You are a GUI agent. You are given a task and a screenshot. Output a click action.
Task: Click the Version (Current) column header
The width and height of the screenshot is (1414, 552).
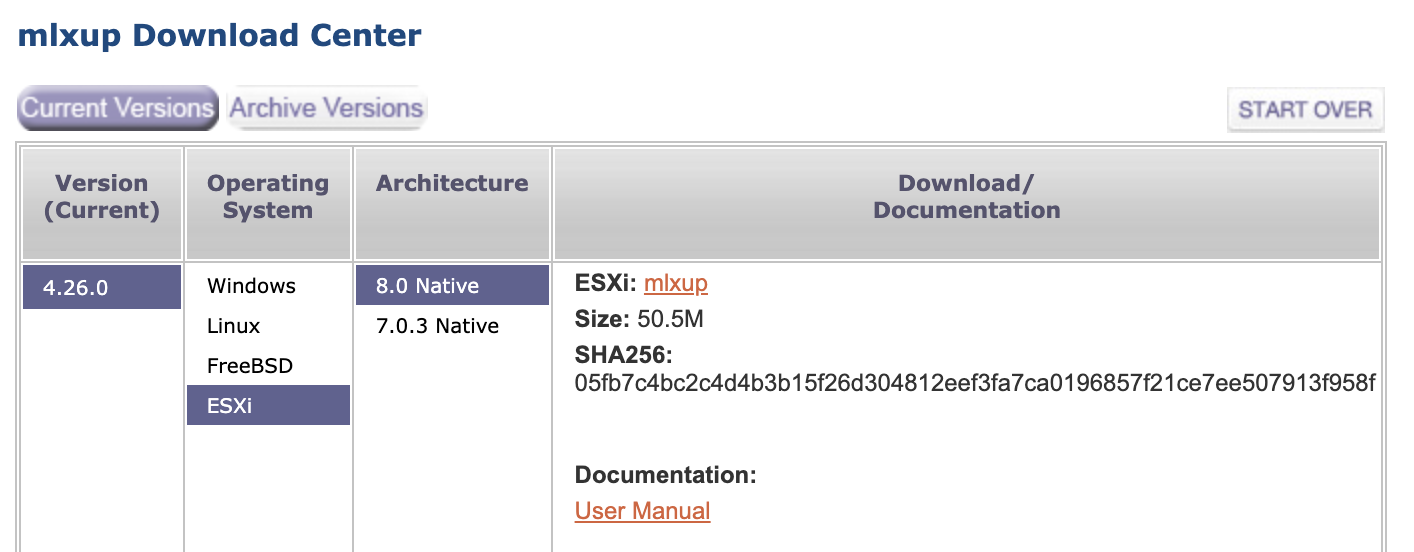102,197
